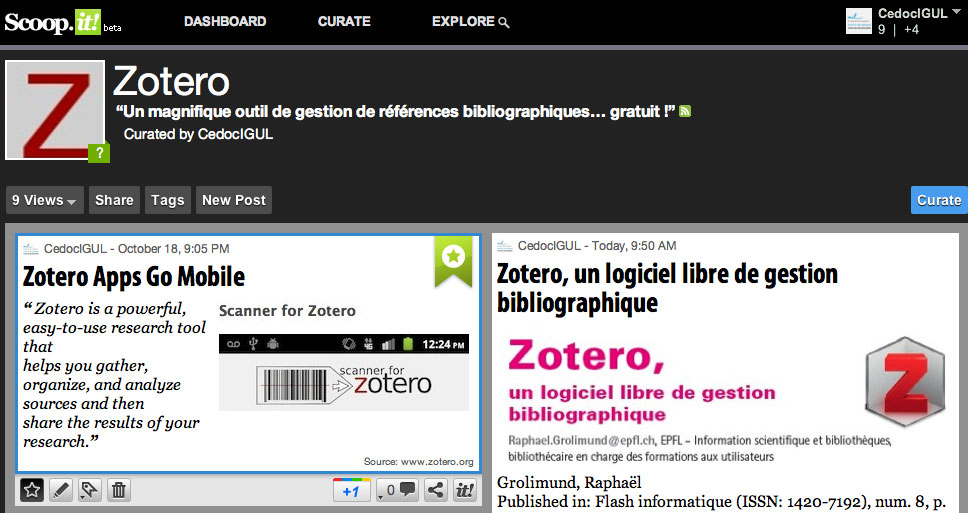968x513 pixels.
Task: Click the large Zotero Z topic thumbnail
Action: [56, 110]
